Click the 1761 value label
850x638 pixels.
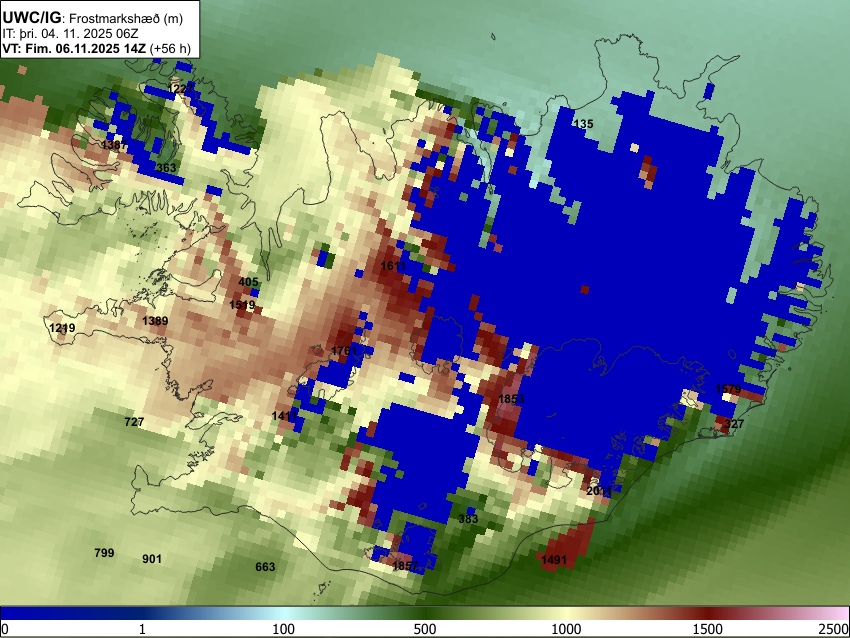[x=344, y=351]
